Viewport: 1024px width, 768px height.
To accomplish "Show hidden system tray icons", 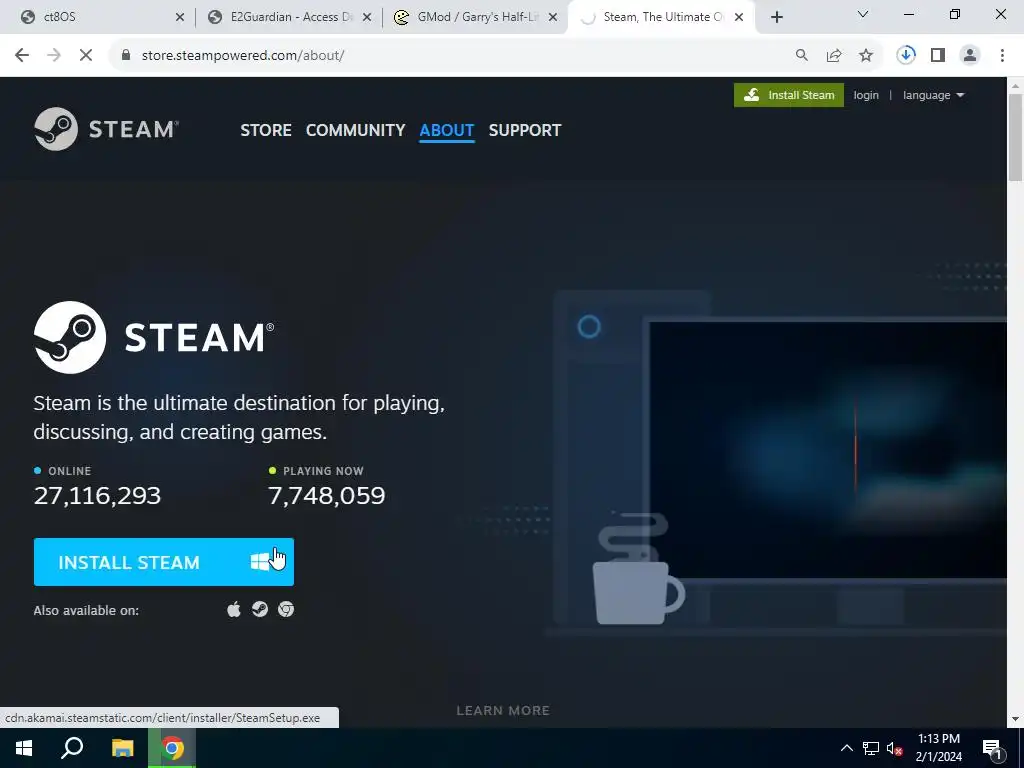I will click(x=846, y=748).
